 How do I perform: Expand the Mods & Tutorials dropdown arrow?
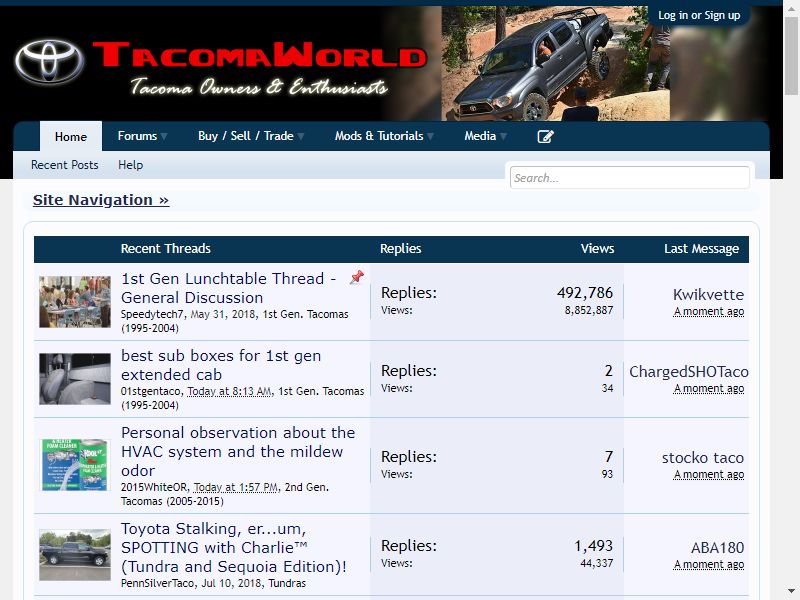[430, 136]
